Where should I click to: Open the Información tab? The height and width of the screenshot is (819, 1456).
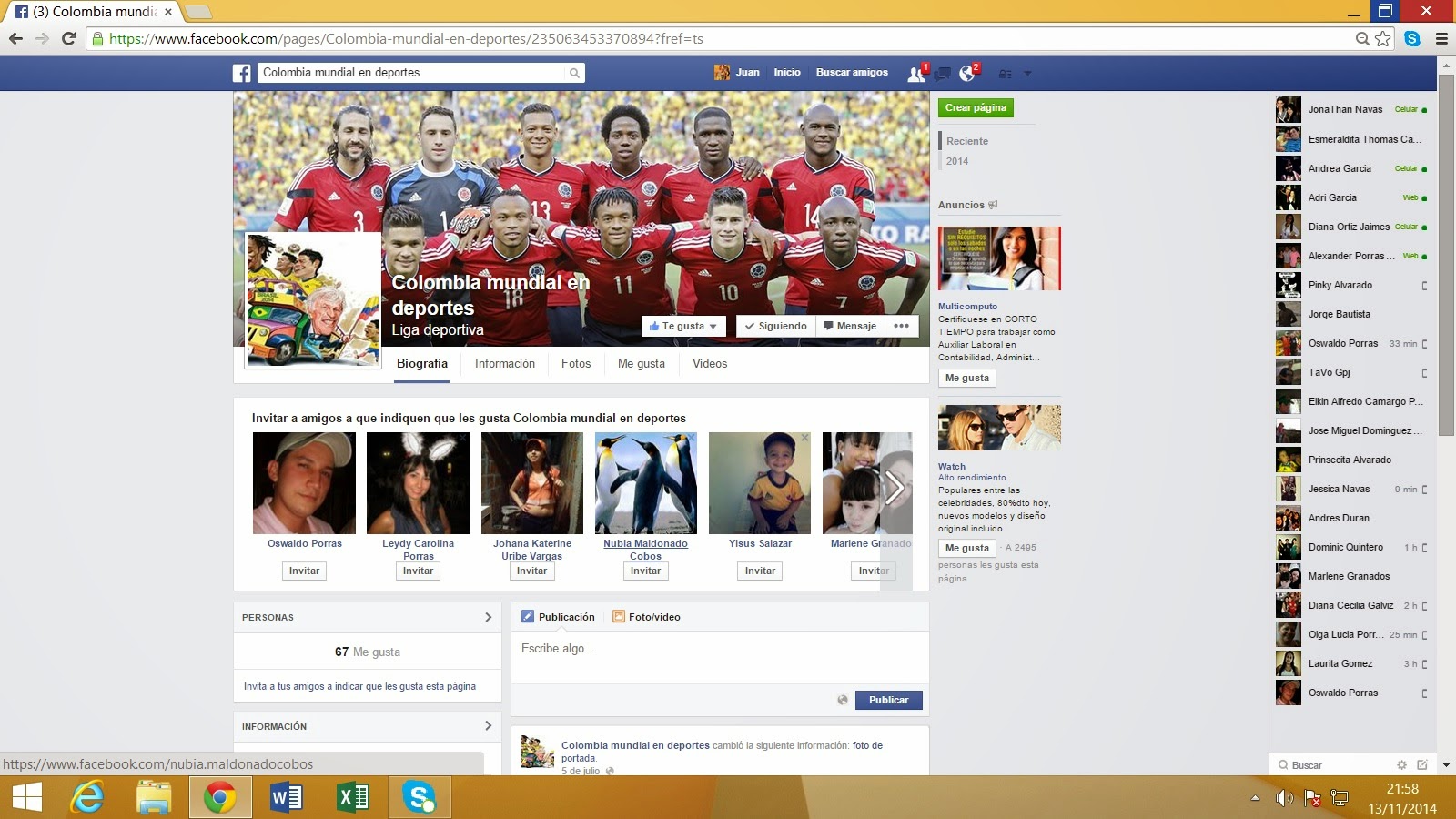click(x=505, y=363)
